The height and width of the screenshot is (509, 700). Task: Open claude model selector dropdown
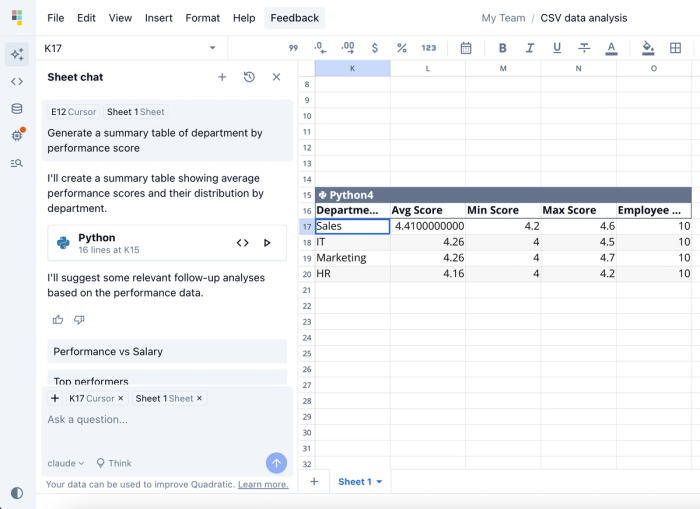coord(66,463)
